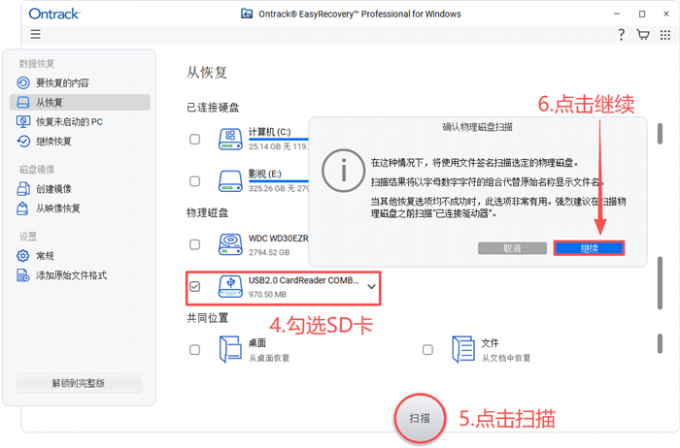
Task: Click the 影视 (E:) drive icon
Action: pos(230,181)
